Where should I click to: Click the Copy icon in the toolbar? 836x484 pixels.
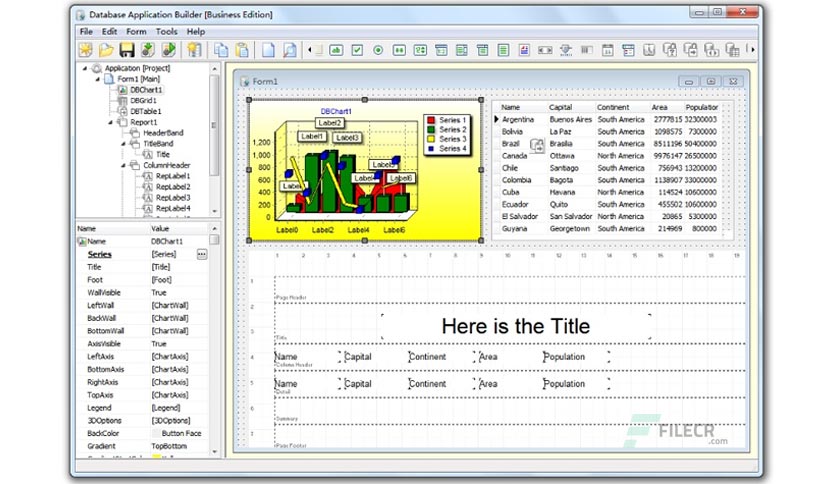tap(221, 50)
